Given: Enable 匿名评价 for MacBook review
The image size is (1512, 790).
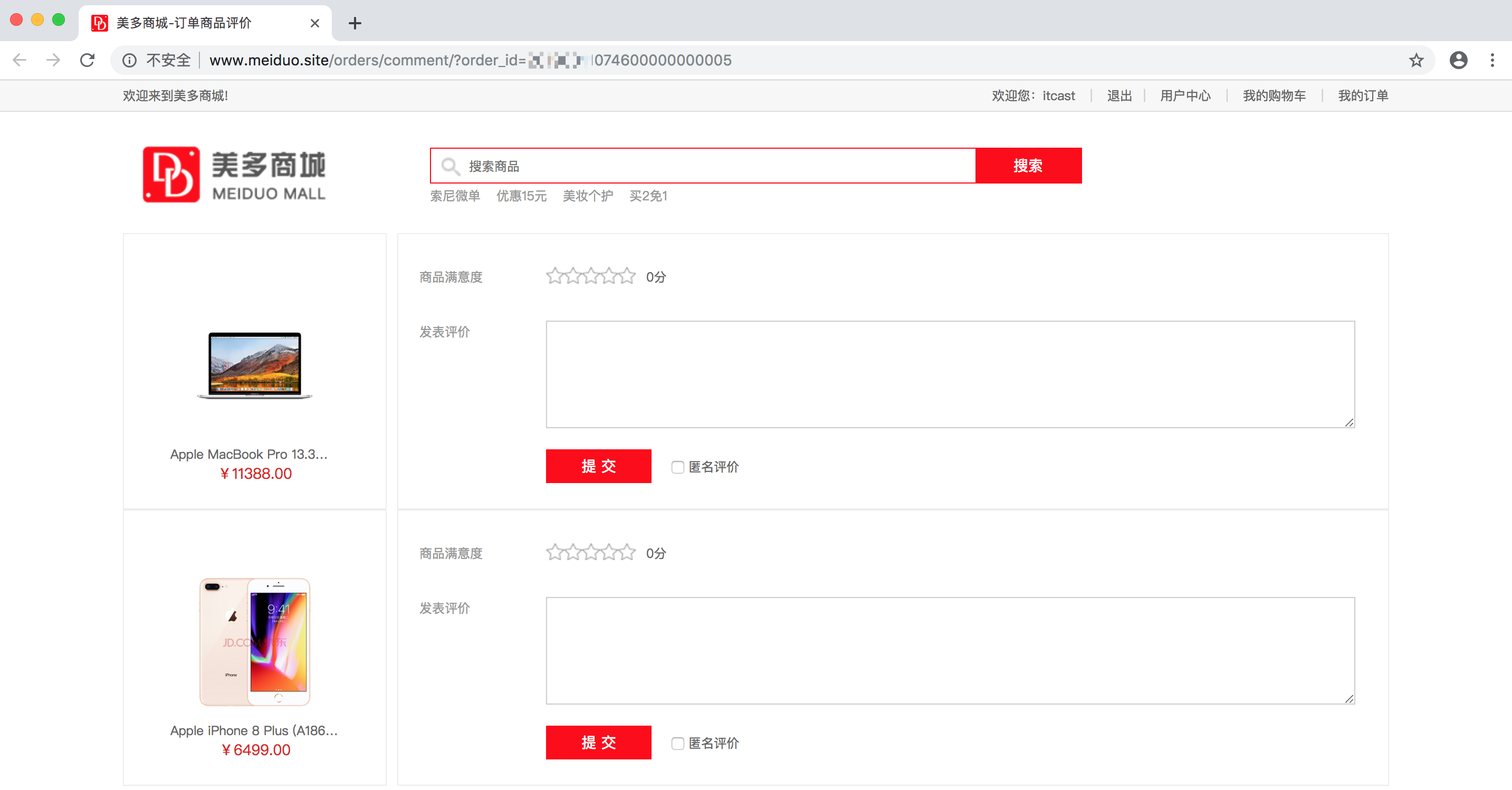Looking at the screenshot, I should (x=677, y=467).
